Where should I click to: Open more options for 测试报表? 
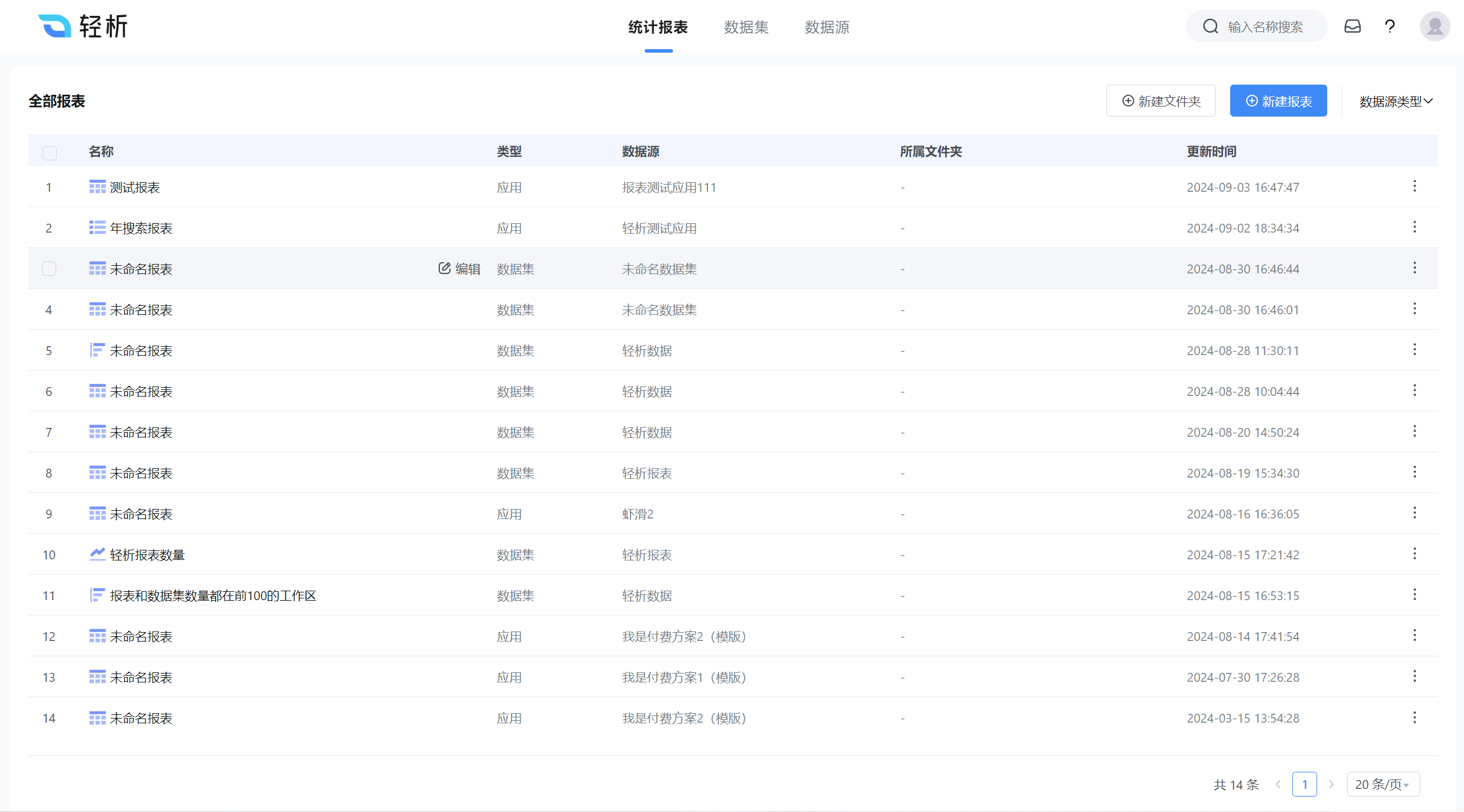1415,186
